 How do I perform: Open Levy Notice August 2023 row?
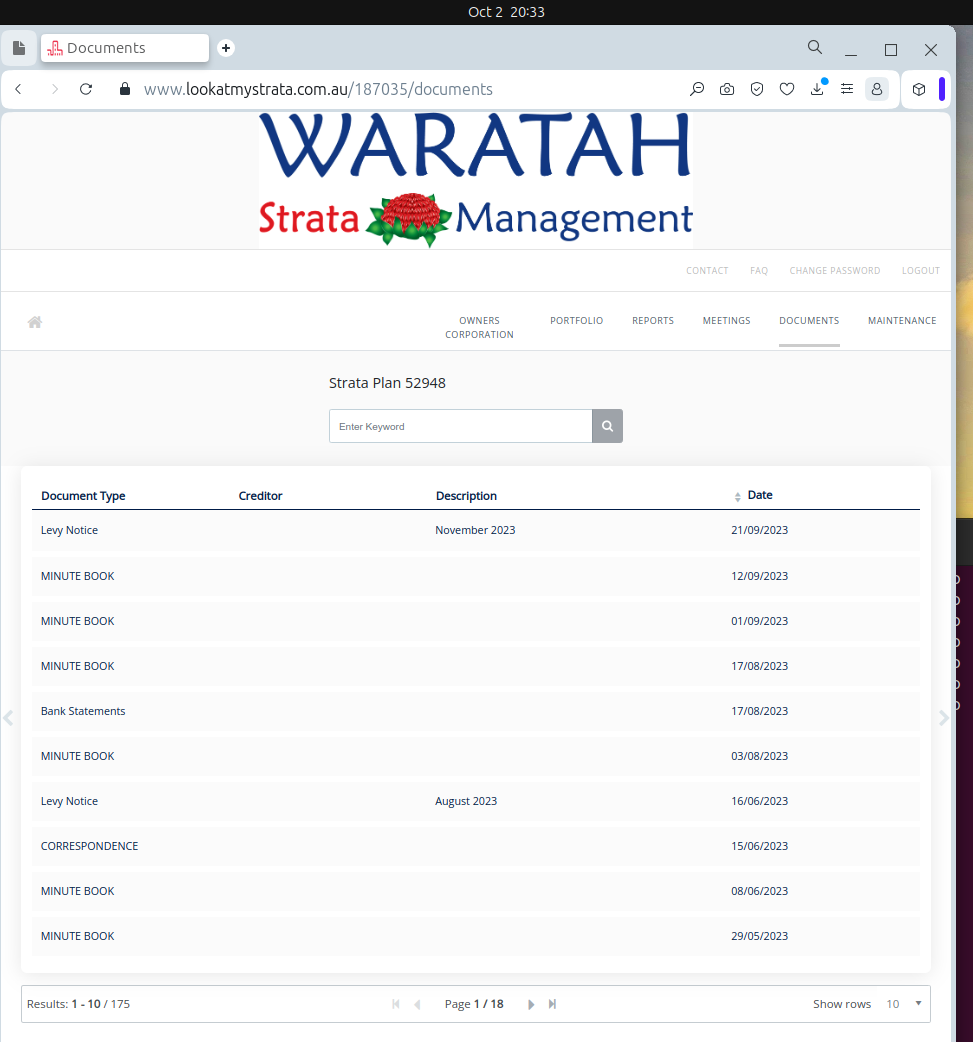(476, 801)
